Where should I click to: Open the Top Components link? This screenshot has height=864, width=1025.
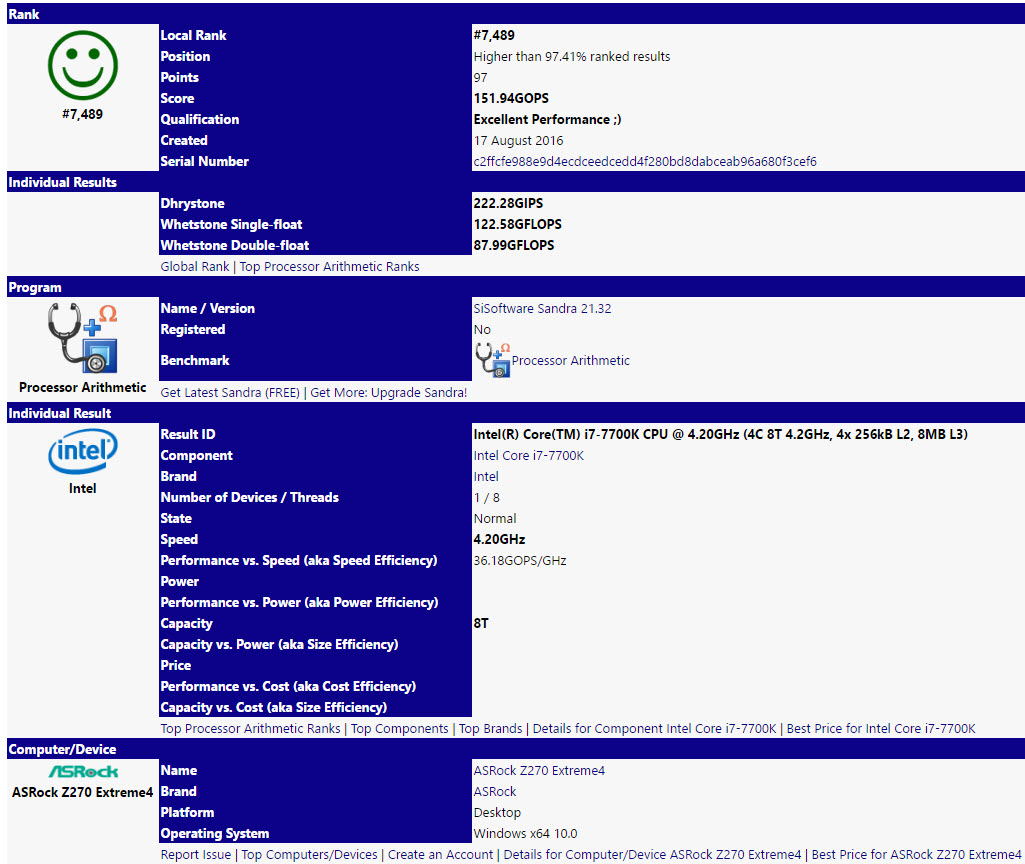pyautogui.click(x=399, y=729)
